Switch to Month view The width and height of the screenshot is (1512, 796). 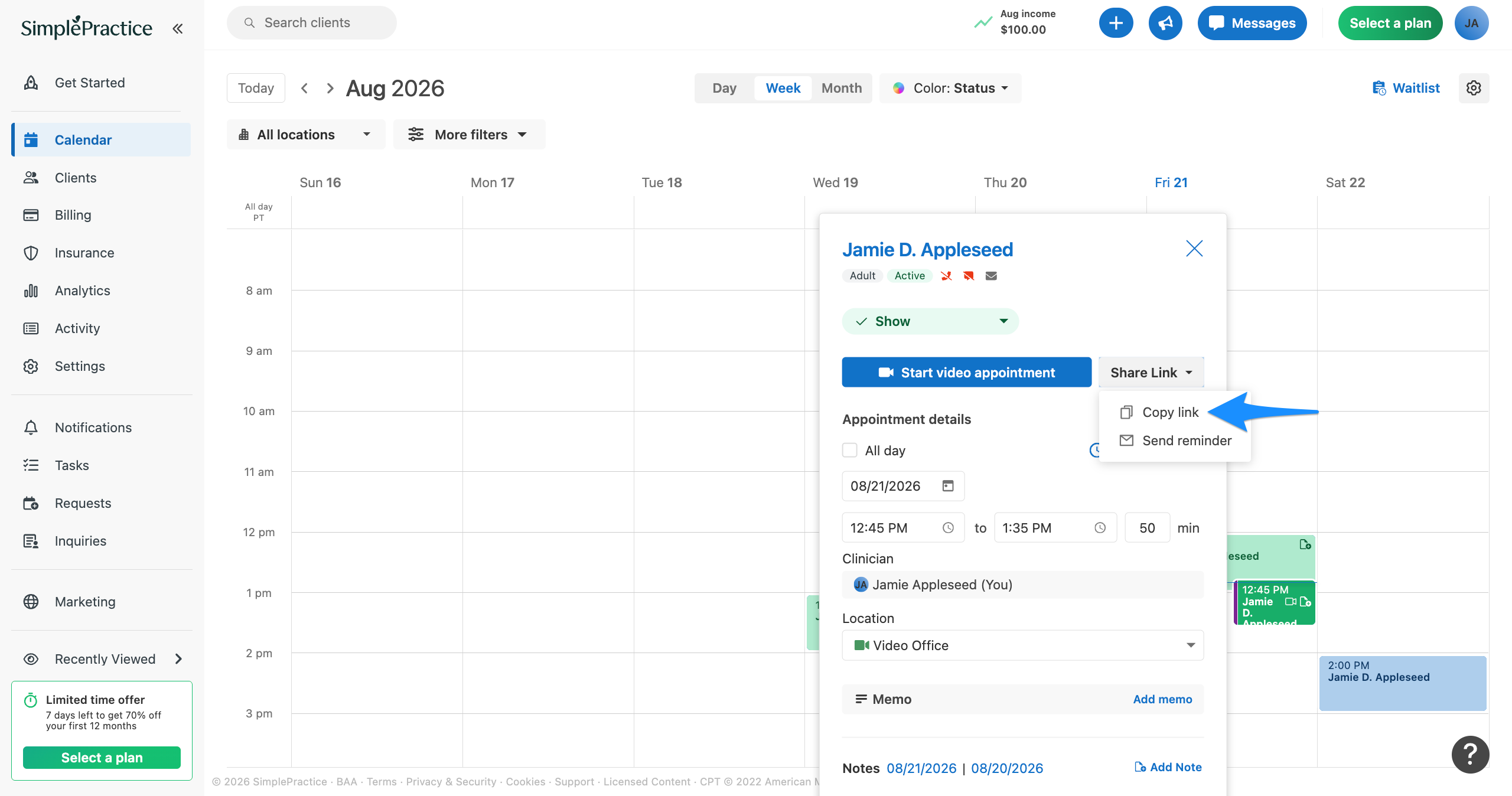841,88
